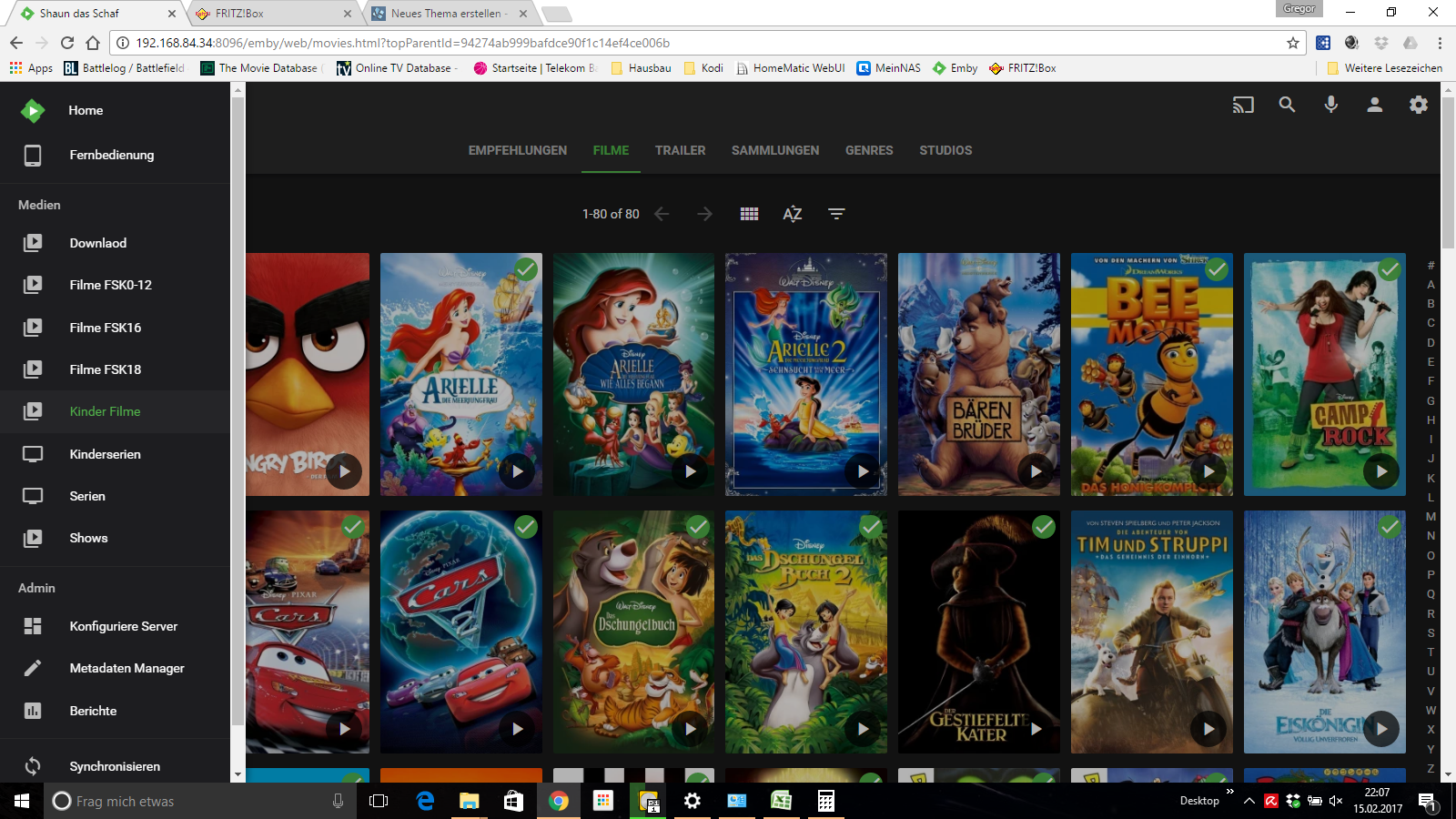Open Filme FSK18 library
The width and height of the screenshot is (1456, 819).
click(x=115, y=369)
